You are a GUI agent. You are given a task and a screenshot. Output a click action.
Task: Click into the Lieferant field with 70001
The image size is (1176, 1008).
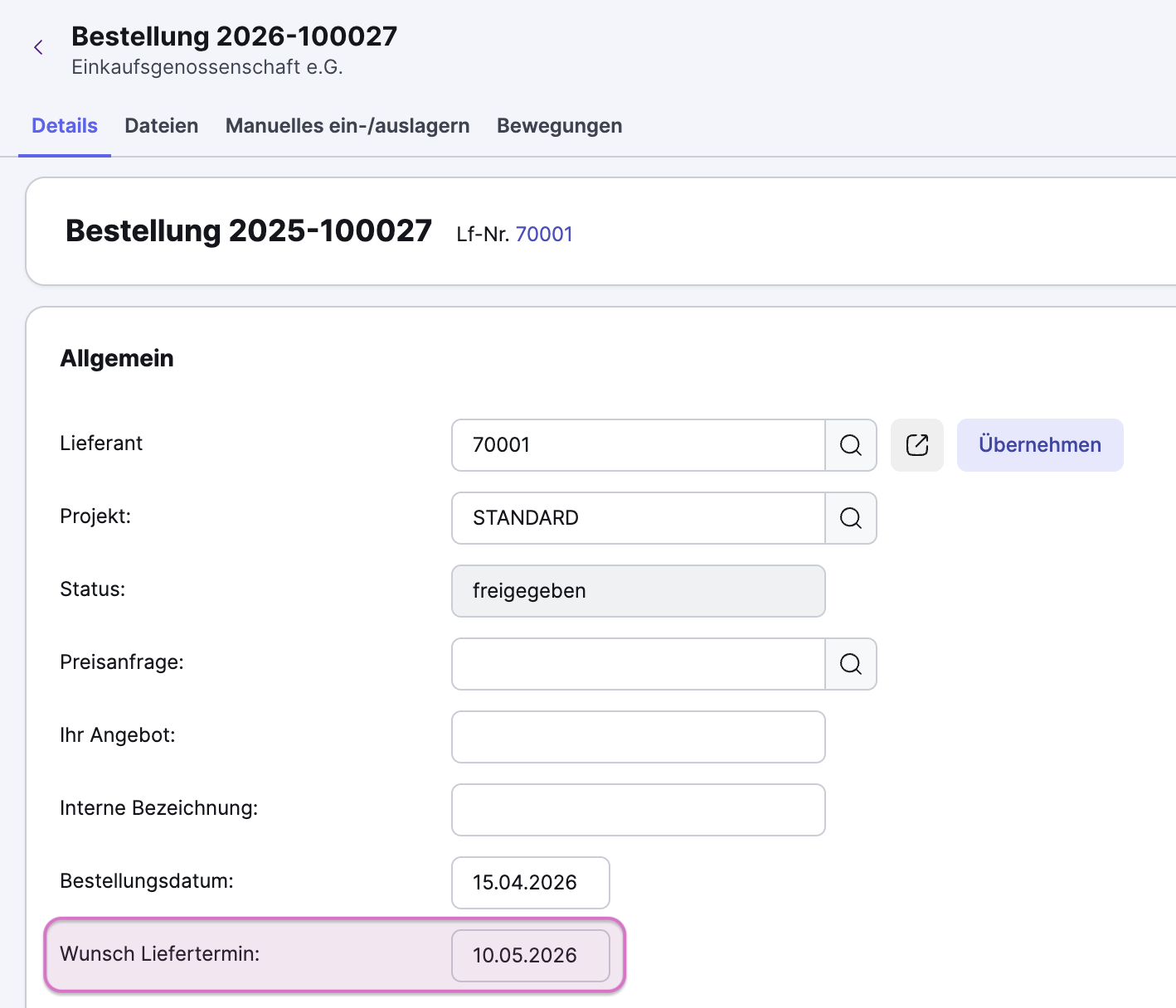click(638, 445)
